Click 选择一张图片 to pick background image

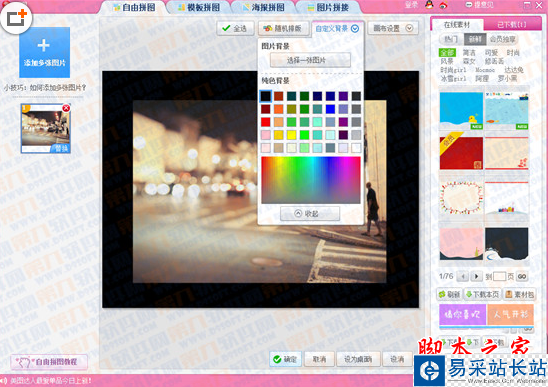click(310, 60)
